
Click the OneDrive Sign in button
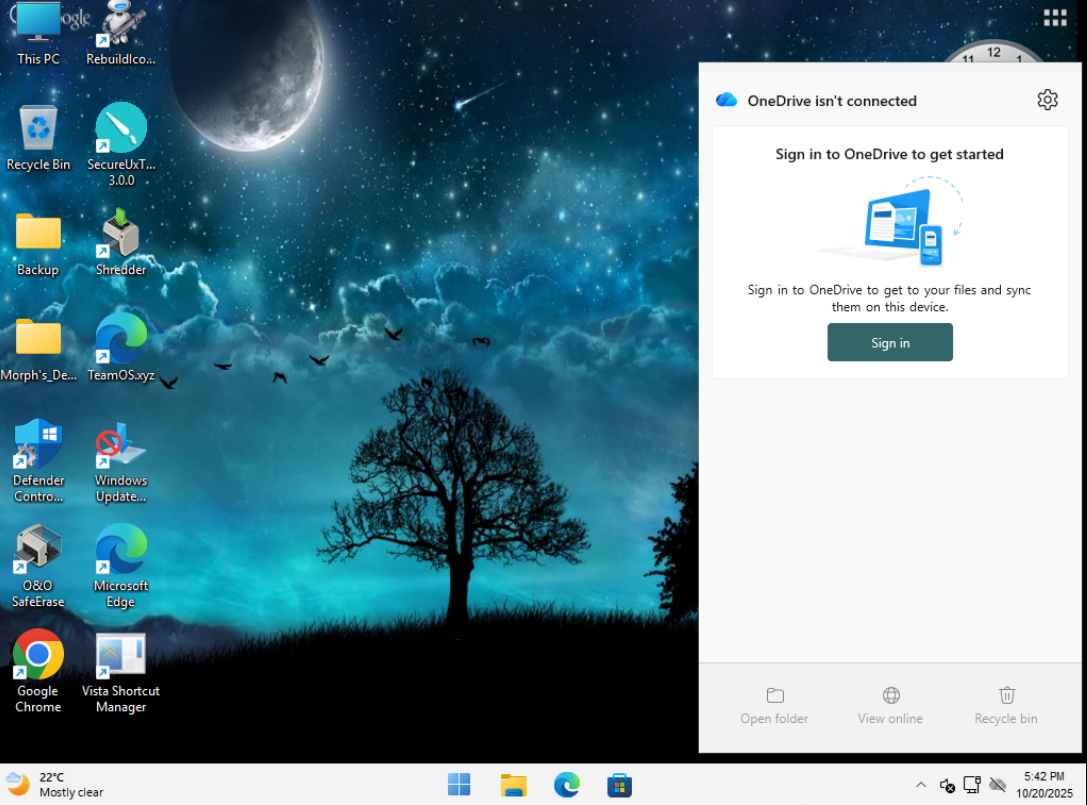point(889,343)
